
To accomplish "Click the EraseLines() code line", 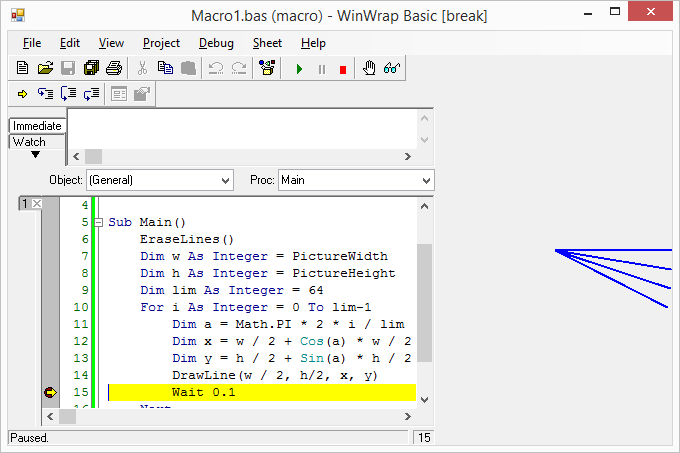I will click(x=186, y=239).
